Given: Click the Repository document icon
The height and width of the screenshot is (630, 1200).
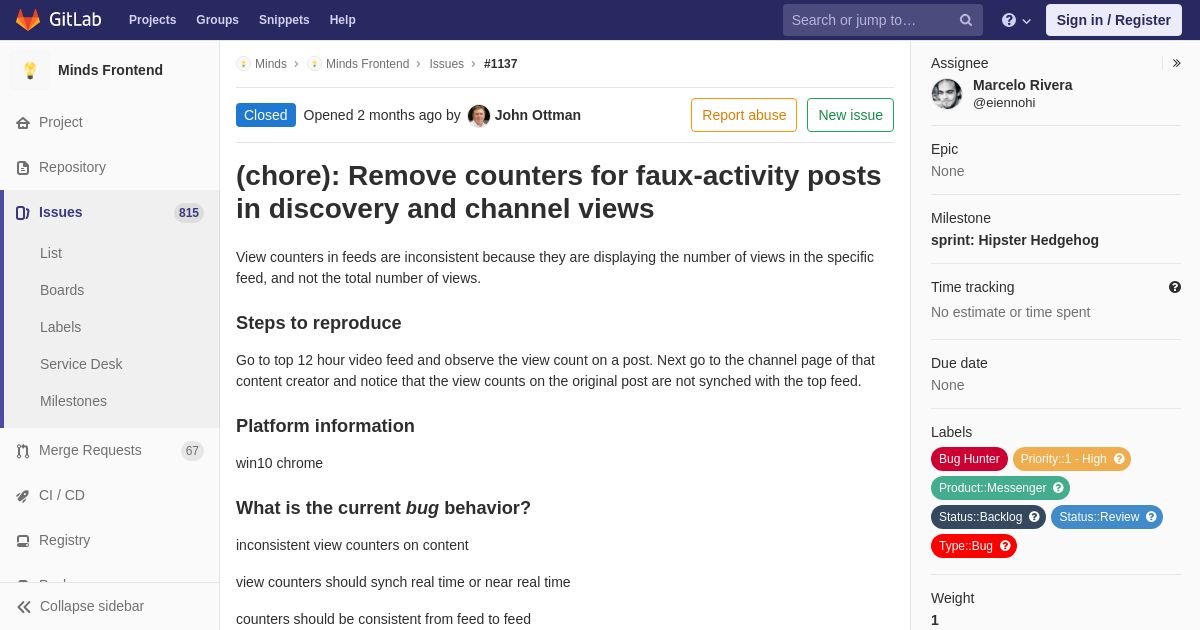Looking at the screenshot, I should 23,168.
